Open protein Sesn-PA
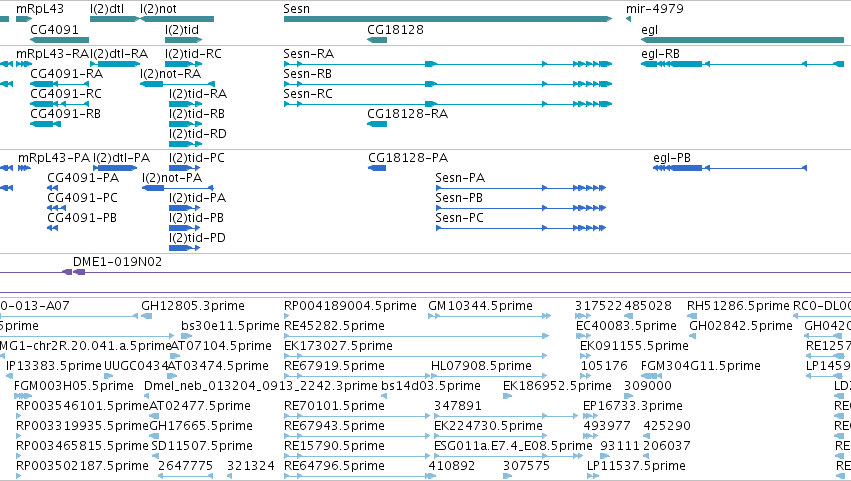Screen dimensions: 851x481 pyautogui.click(x=460, y=178)
